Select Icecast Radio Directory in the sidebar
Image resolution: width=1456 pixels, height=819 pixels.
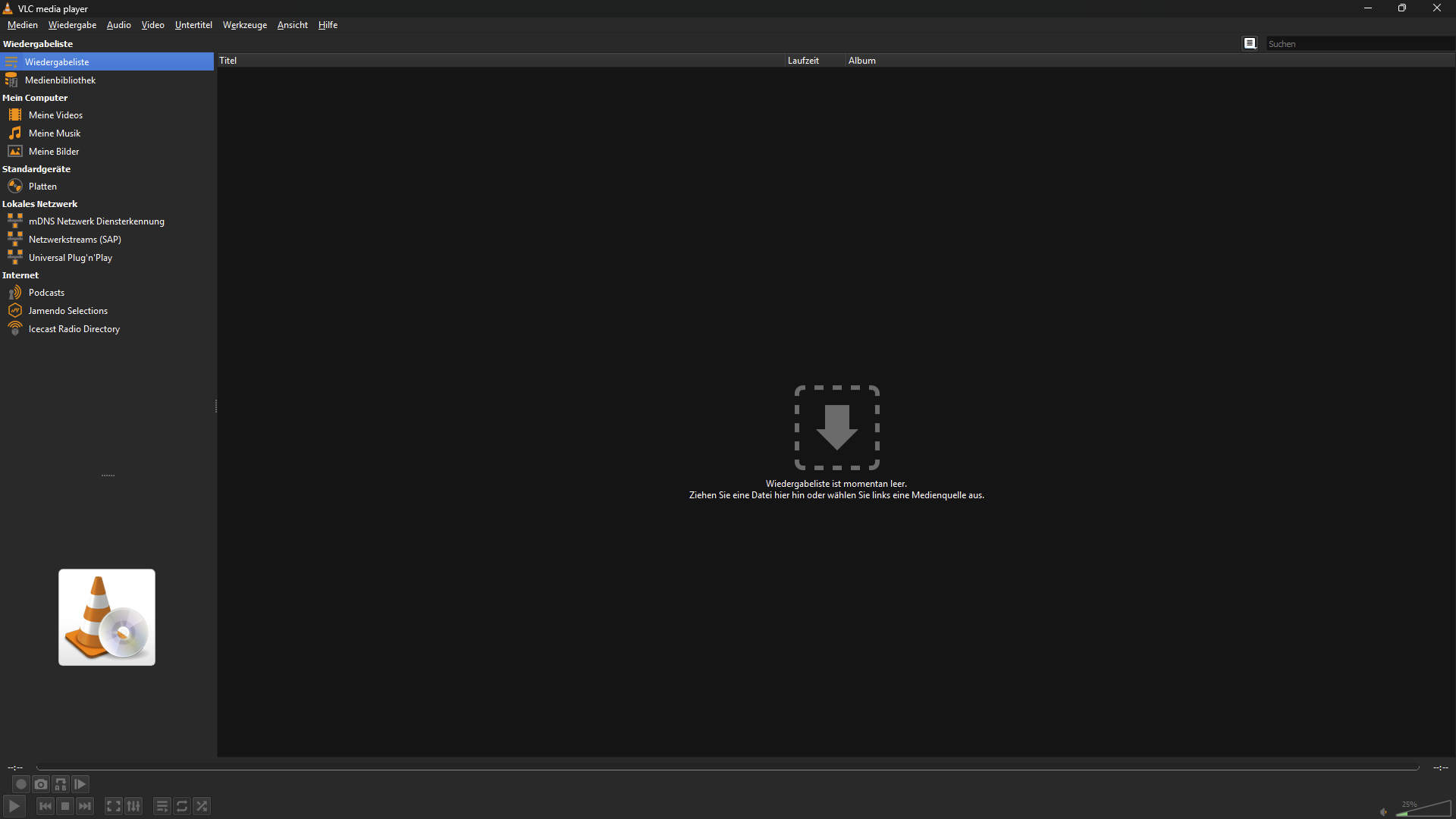pyautogui.click(x=74, y=329)
